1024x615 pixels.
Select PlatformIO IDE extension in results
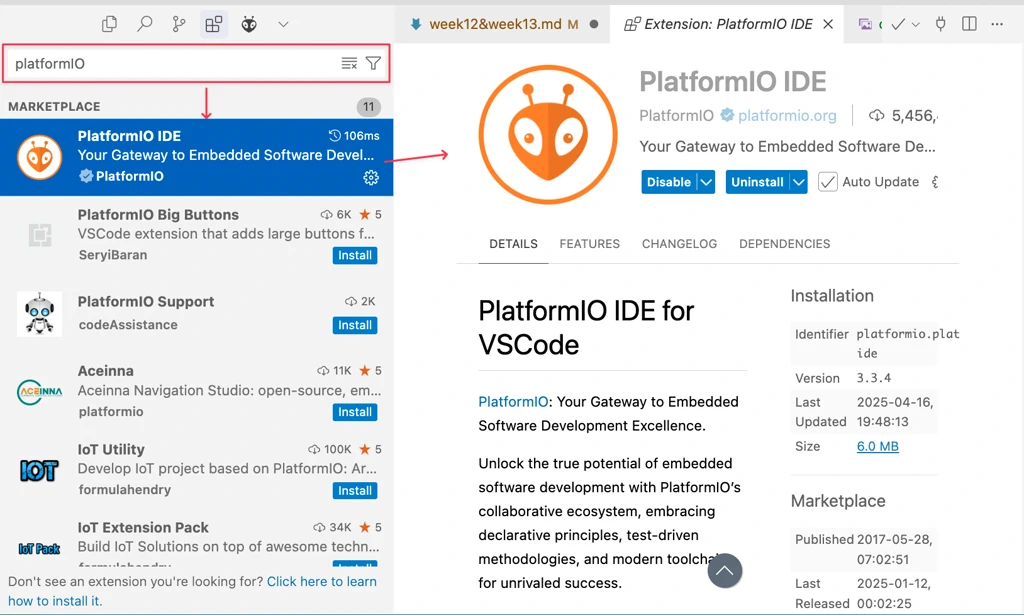tap(197, 157)
